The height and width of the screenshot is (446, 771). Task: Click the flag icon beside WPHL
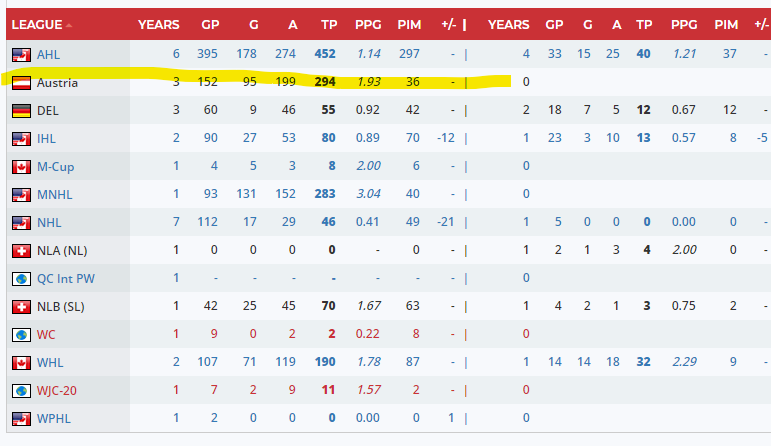pos(20,418)
